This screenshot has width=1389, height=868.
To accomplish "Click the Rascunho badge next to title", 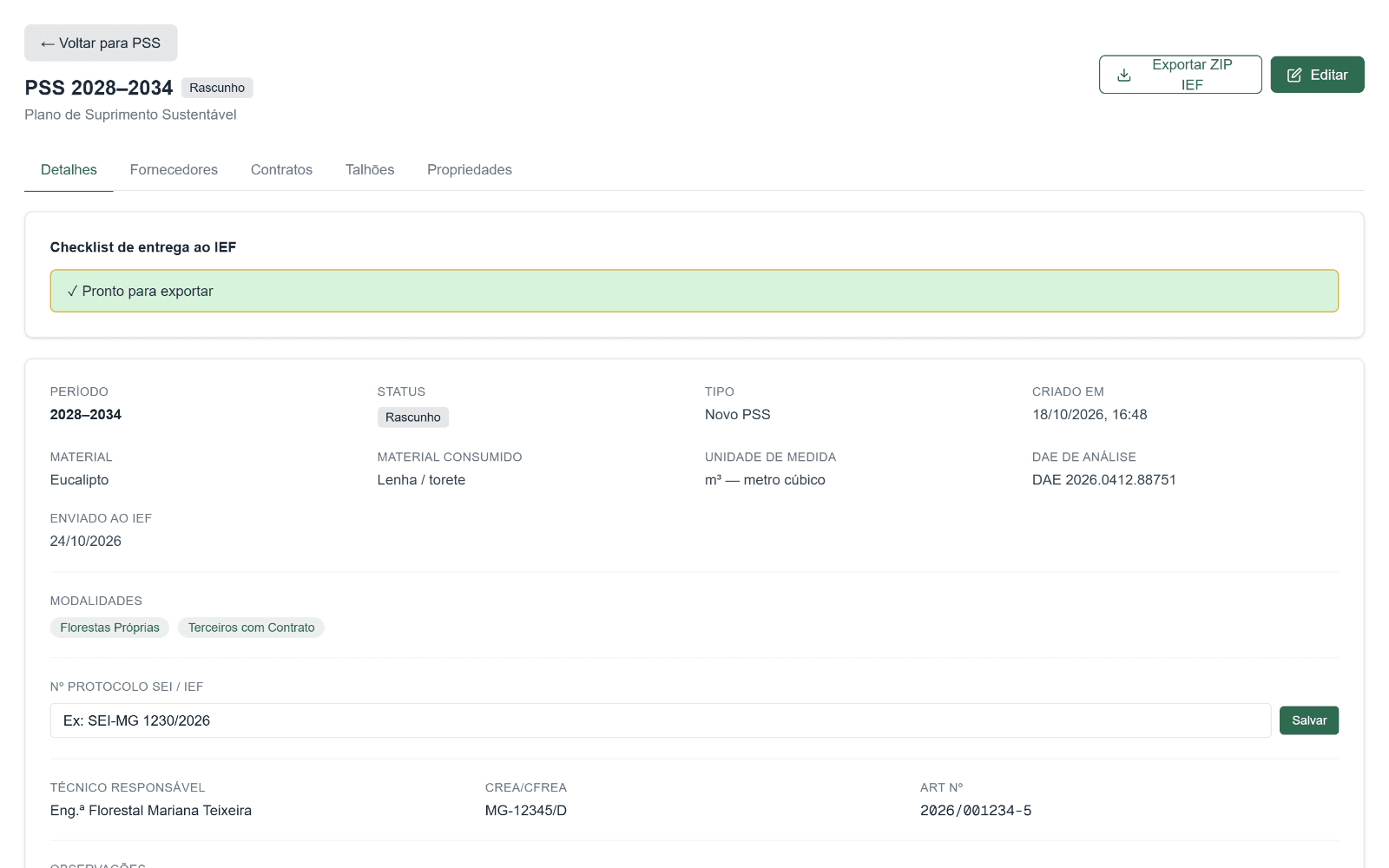I will coord(217,88).
